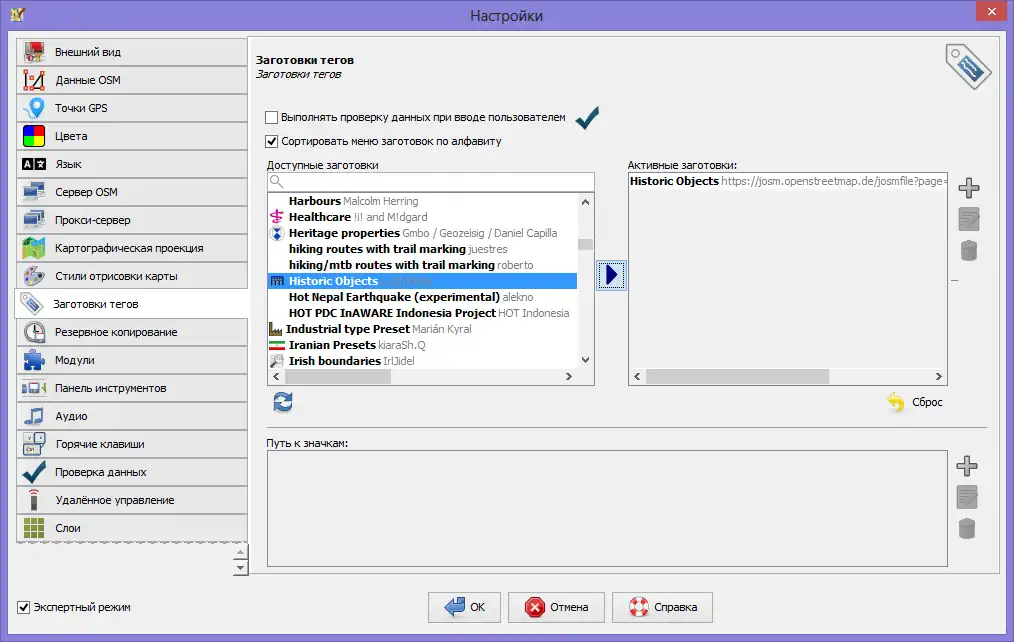Select the Heritage properties preset
The width and height of the screenshot is (1014, 642).
tap(344, 233)
